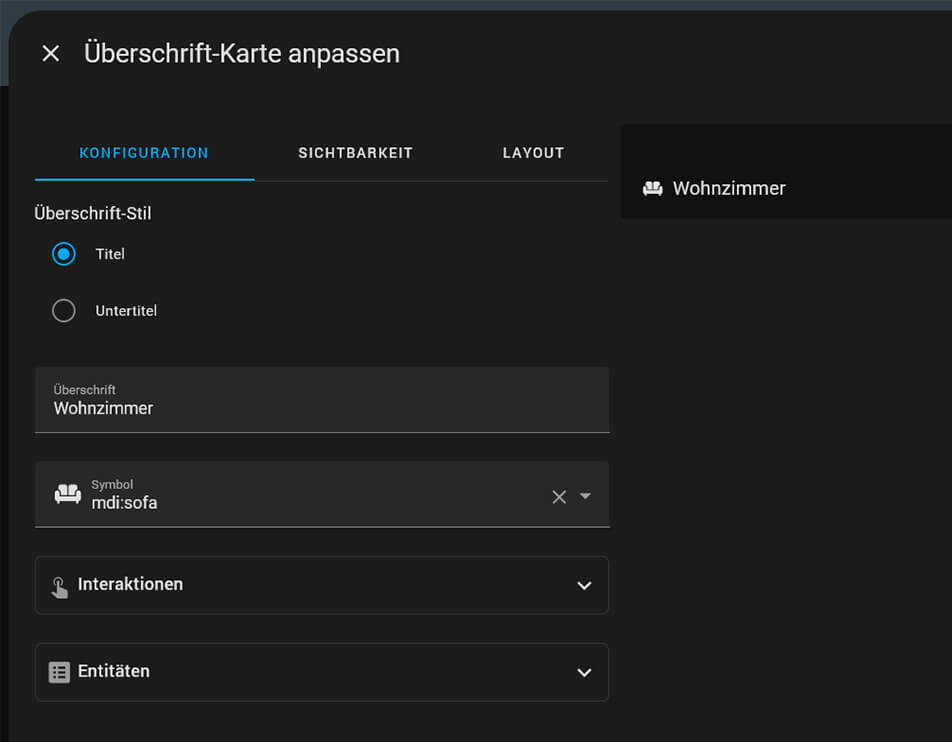This screenshot has width=952, height=742.
Task: Click the Interaktionen section label
Action: (130, 584)
